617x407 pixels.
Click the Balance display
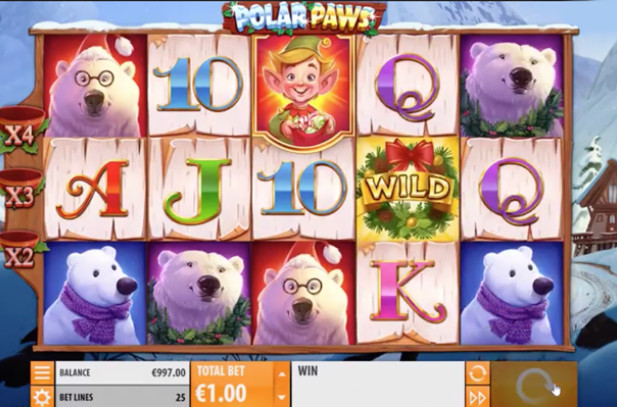(x=122, y=372)
